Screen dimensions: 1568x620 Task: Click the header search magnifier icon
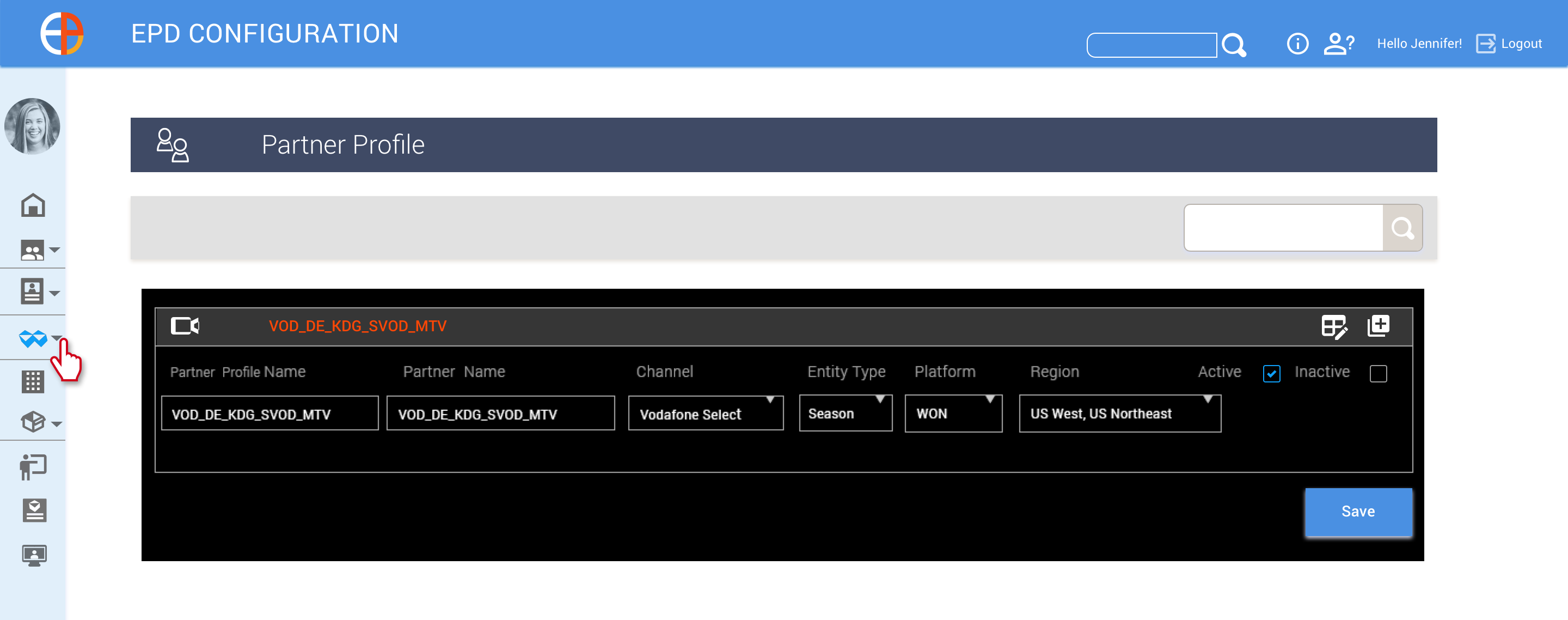pos(1234,45)
